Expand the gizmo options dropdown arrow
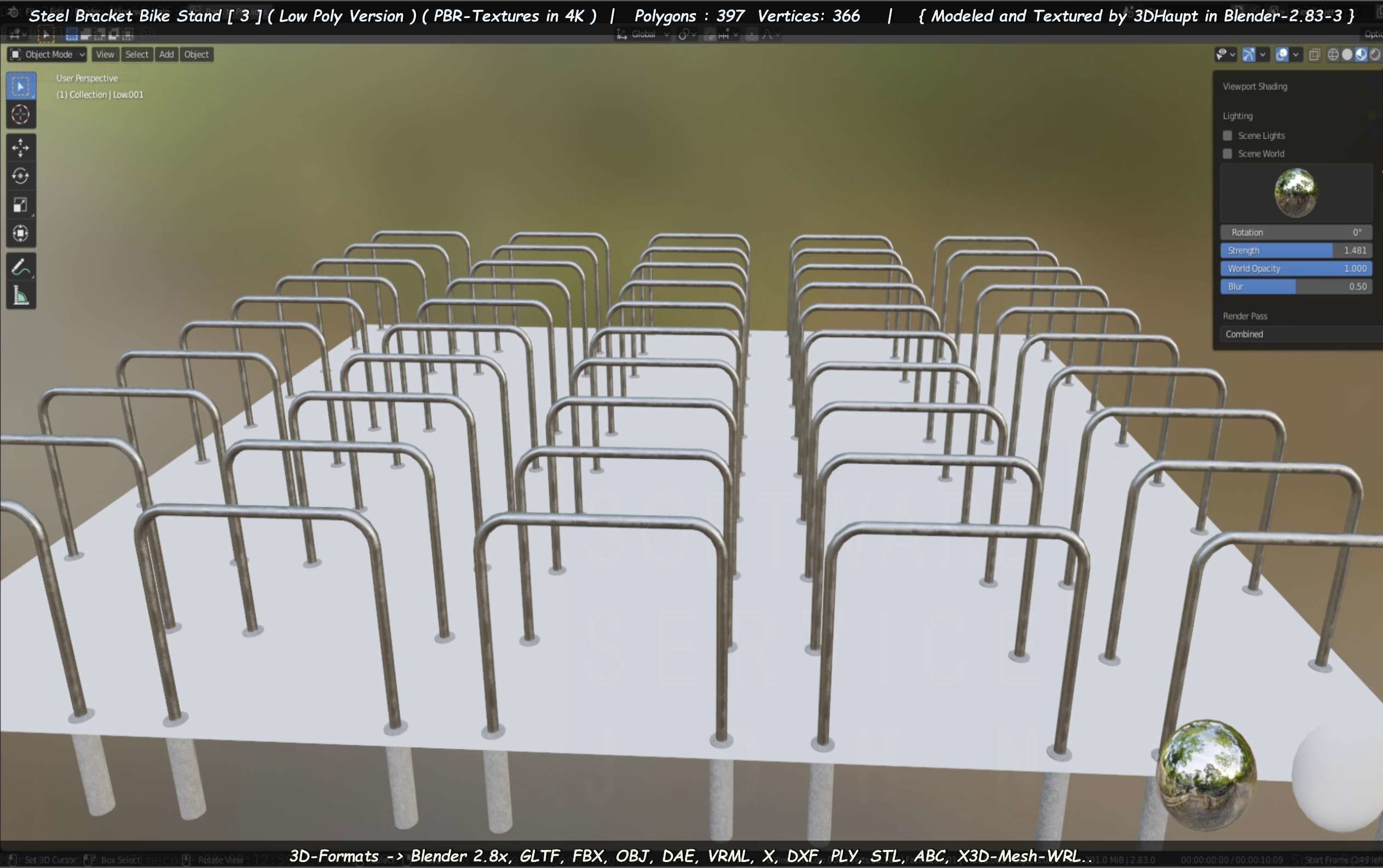 [1263, 55]
